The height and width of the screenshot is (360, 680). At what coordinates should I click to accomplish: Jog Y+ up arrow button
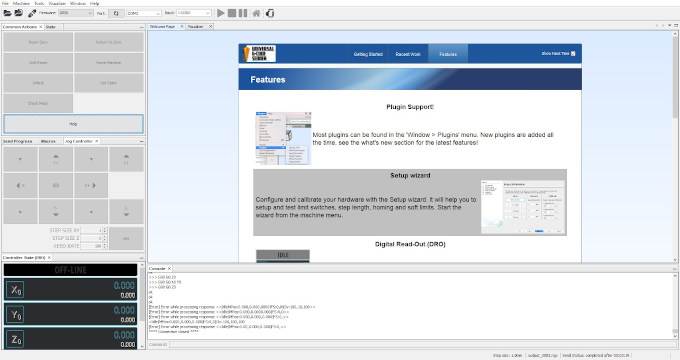tap(56, 159)
